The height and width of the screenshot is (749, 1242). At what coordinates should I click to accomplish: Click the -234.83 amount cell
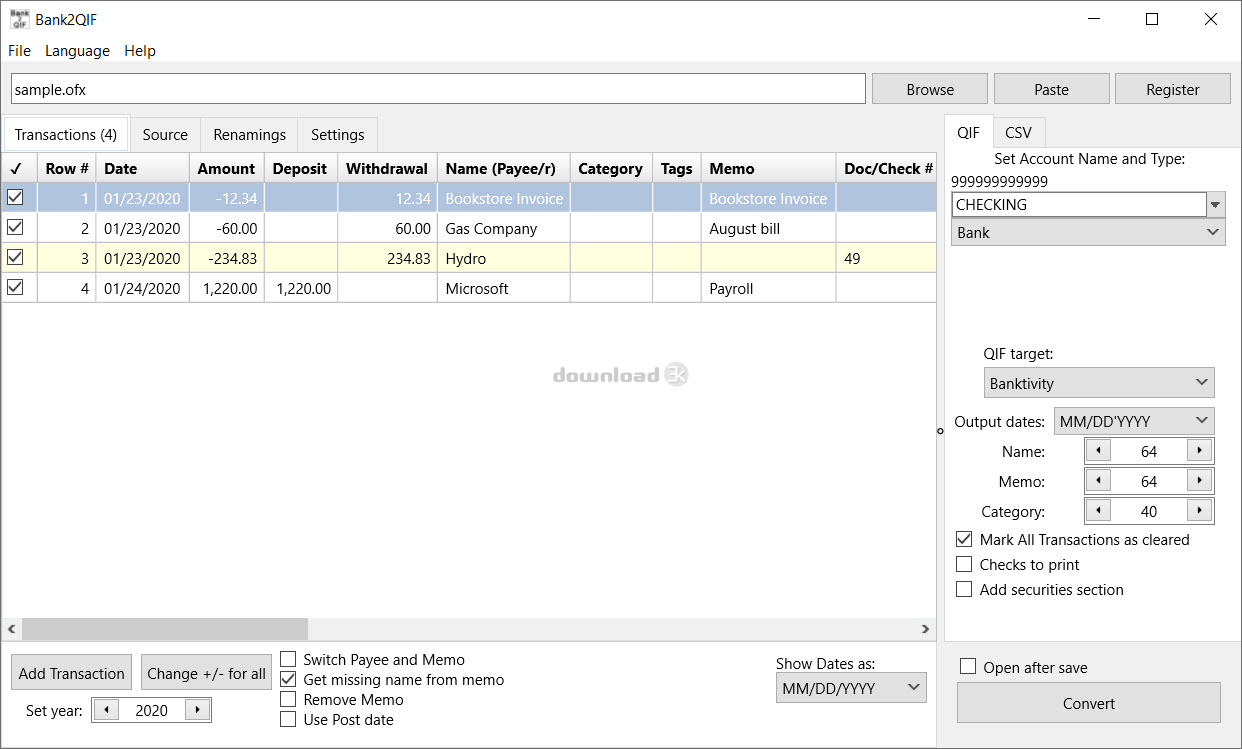227,258
